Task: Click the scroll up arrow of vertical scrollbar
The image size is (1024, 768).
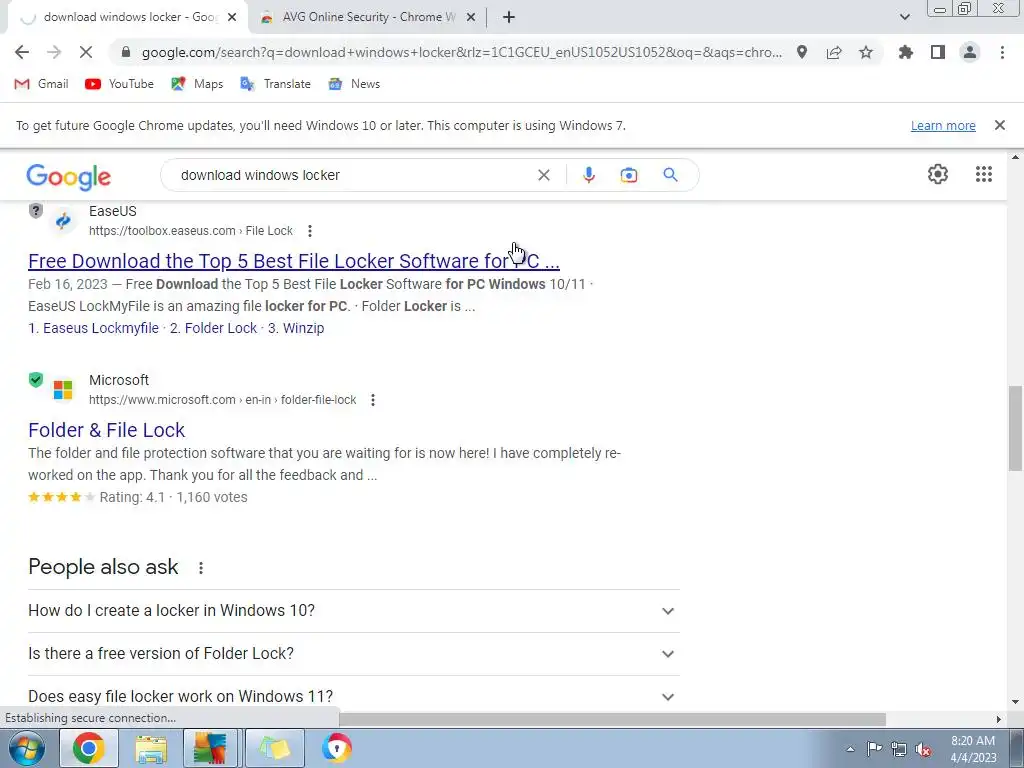Action: (1015, 157)
